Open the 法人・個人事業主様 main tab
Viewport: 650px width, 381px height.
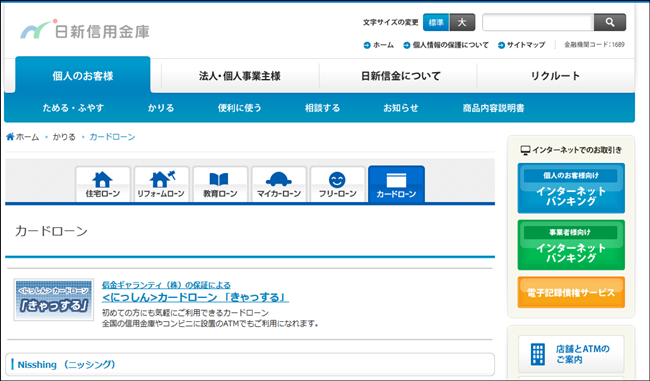pos(240,76)
